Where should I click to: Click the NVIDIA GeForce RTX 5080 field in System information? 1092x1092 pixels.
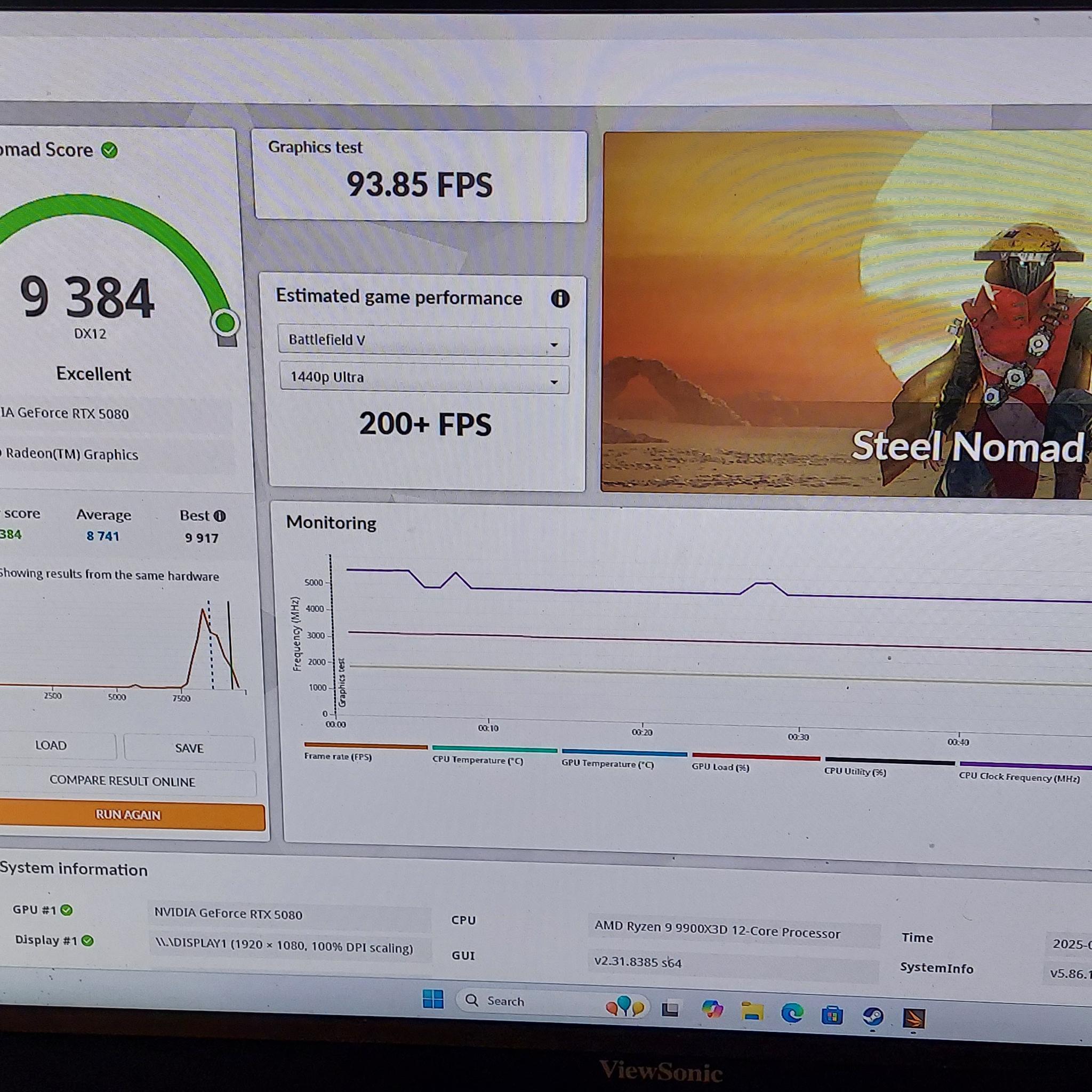[x=290, y=914]
